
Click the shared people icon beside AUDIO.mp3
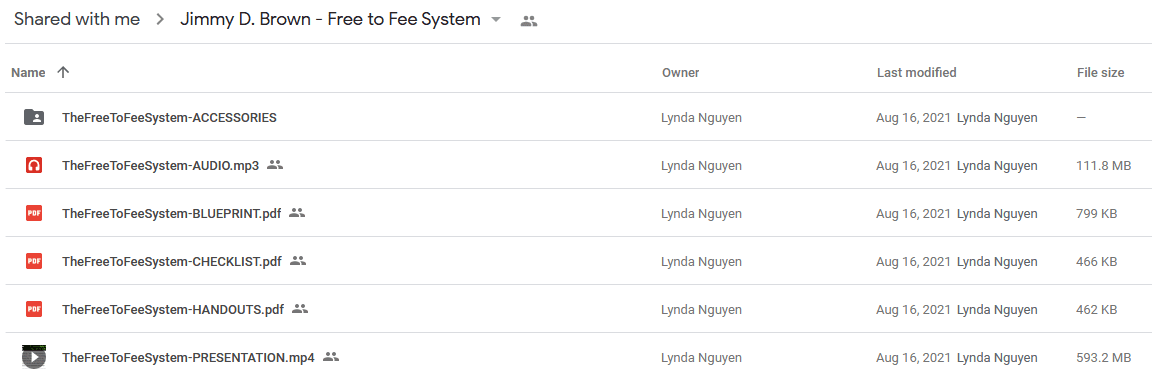coord(275,165)
